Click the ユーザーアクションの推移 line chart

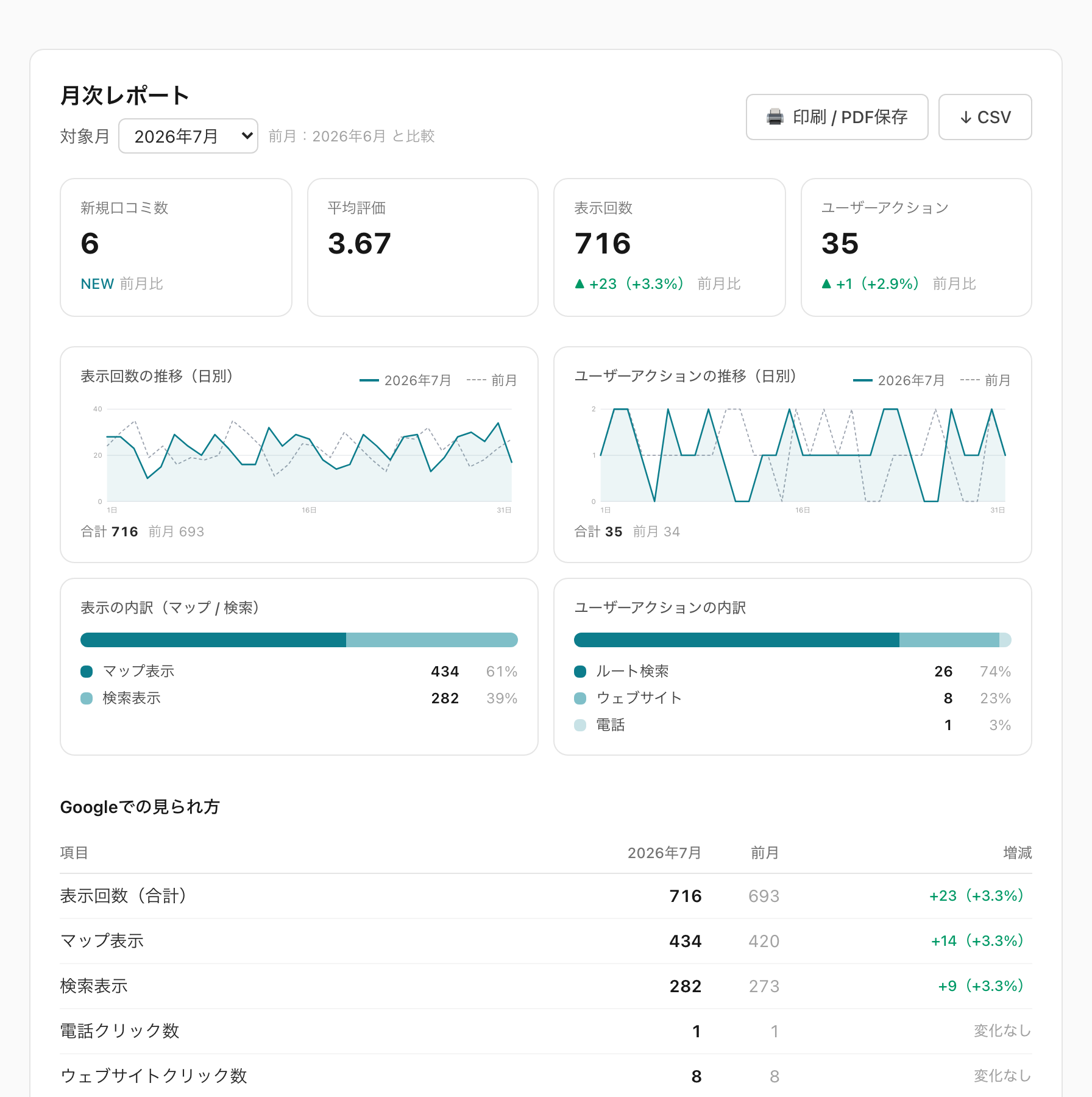click(x=803, y=455)
